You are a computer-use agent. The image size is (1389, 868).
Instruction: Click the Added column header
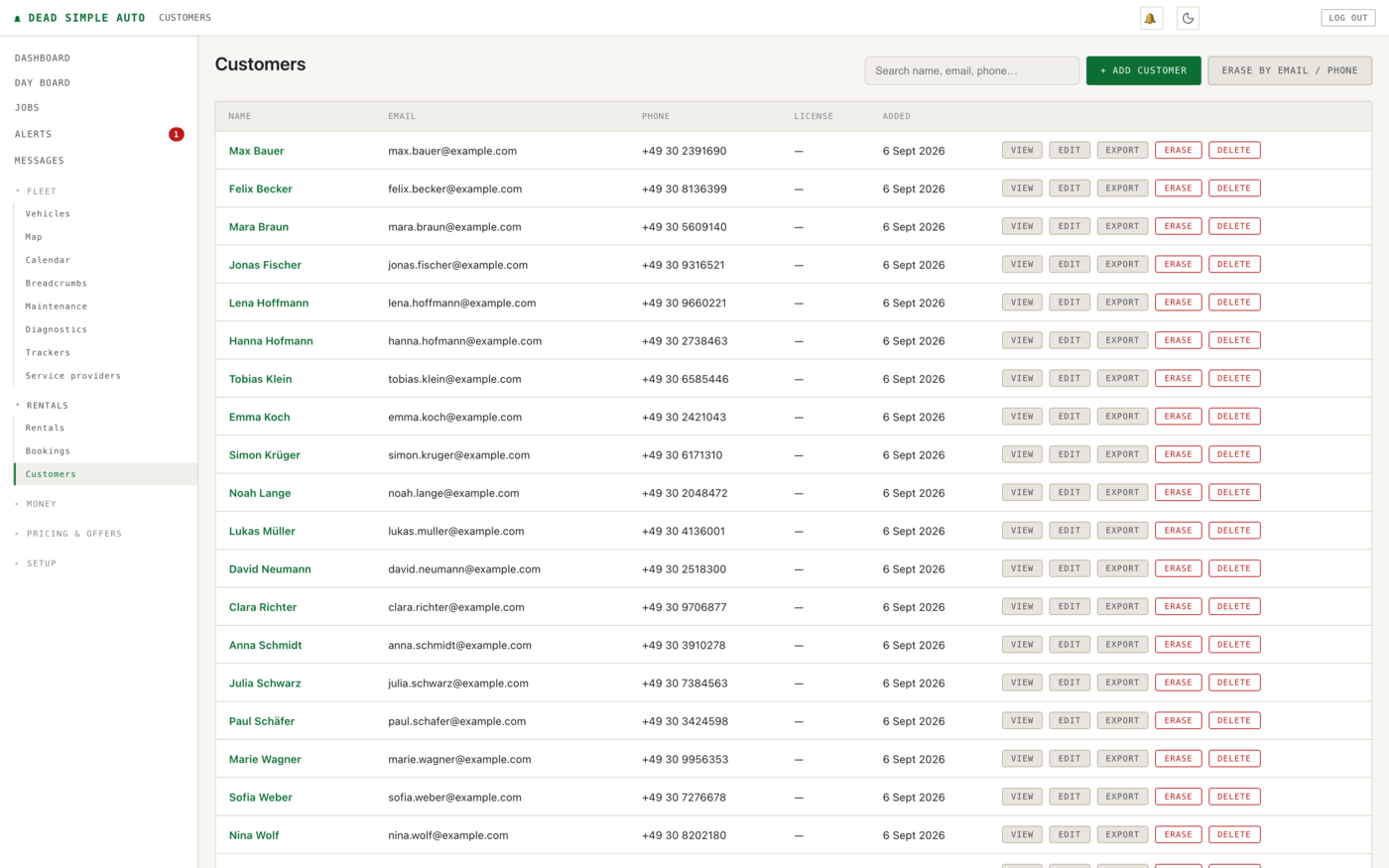coord(897,116)
